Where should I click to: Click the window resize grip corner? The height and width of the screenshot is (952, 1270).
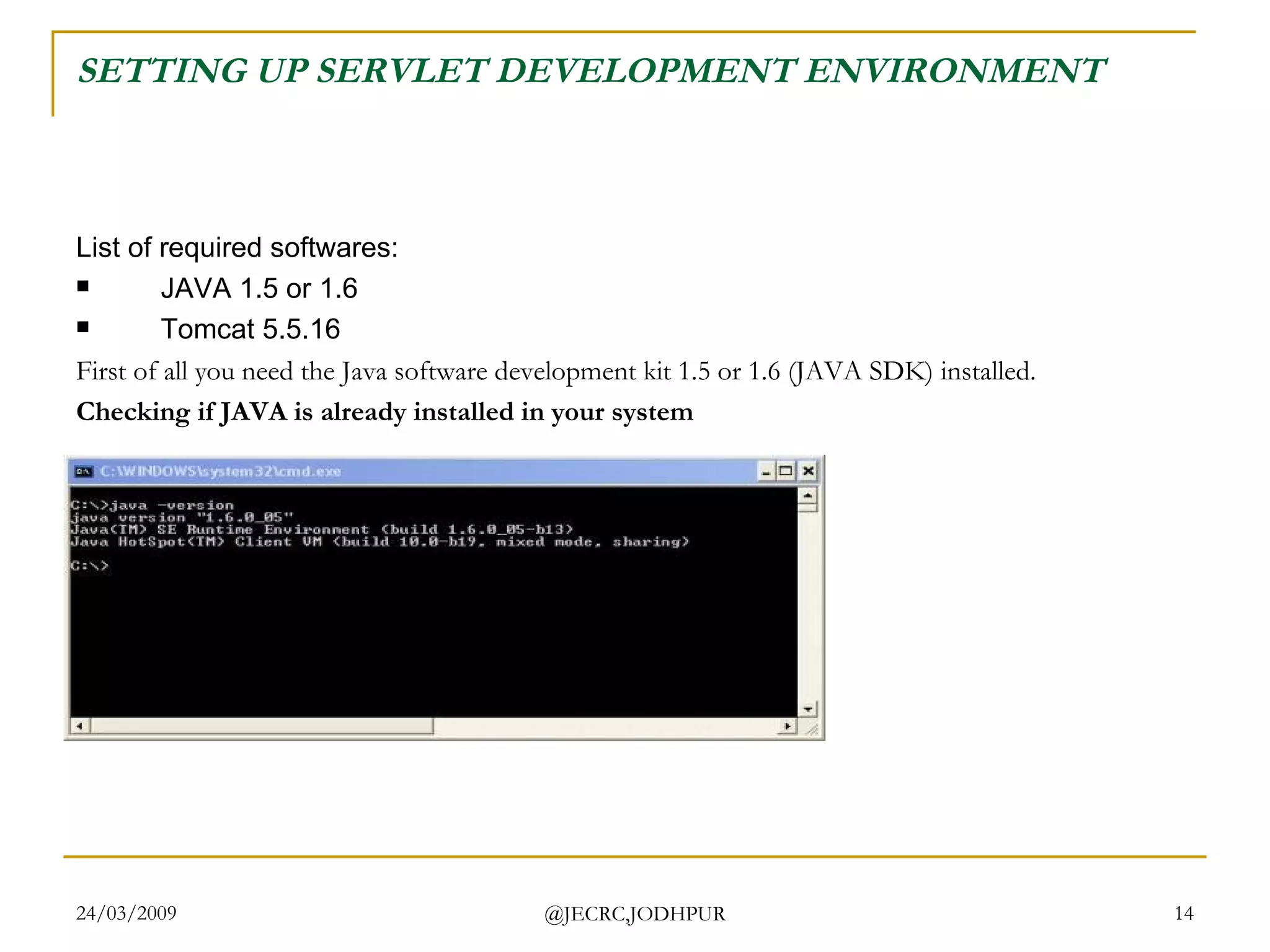[811, 729]
